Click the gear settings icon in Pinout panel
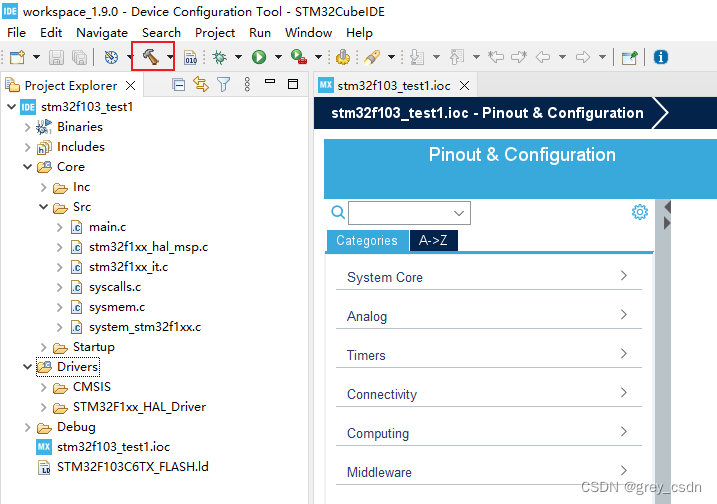The image size is (717, 504). [x=640, y=212]
